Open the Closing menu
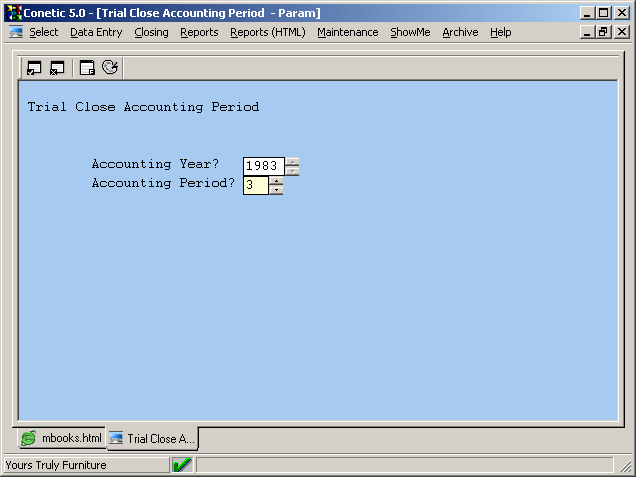 coord(151,32)
